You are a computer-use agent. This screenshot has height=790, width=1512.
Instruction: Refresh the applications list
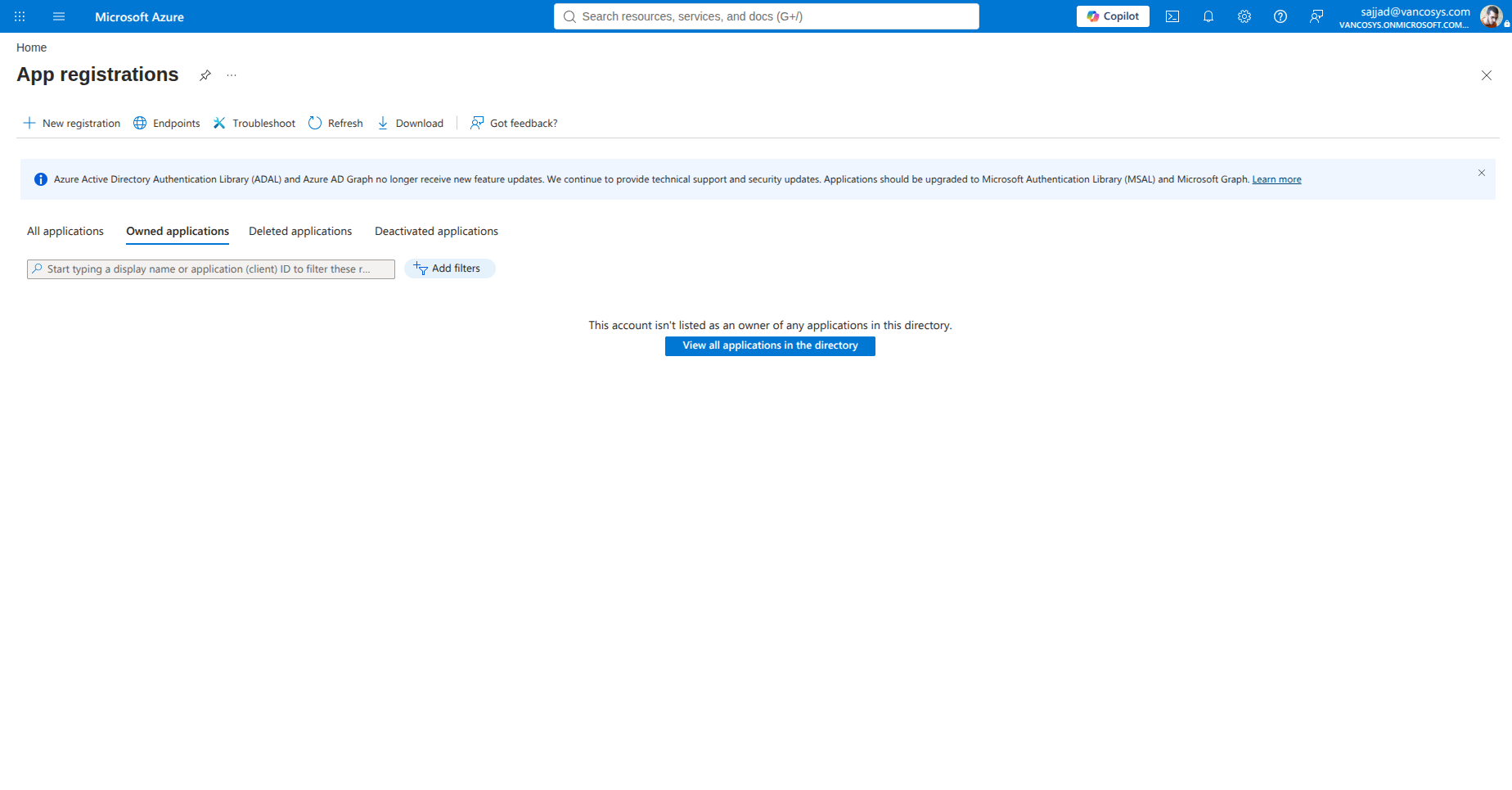(x=335, y=123)
